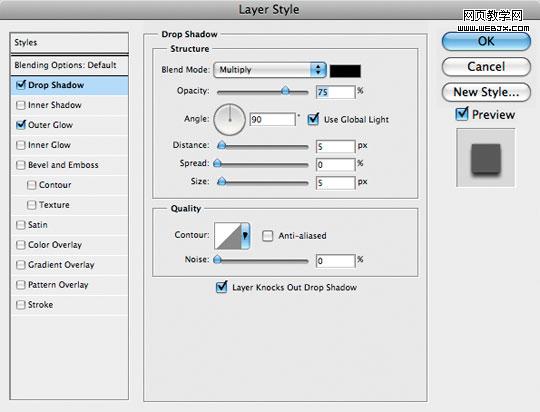The width and height of the screenshot is (540, 412).
Task: Select the Pattern Overlay row label
Action: click(58, 285)
